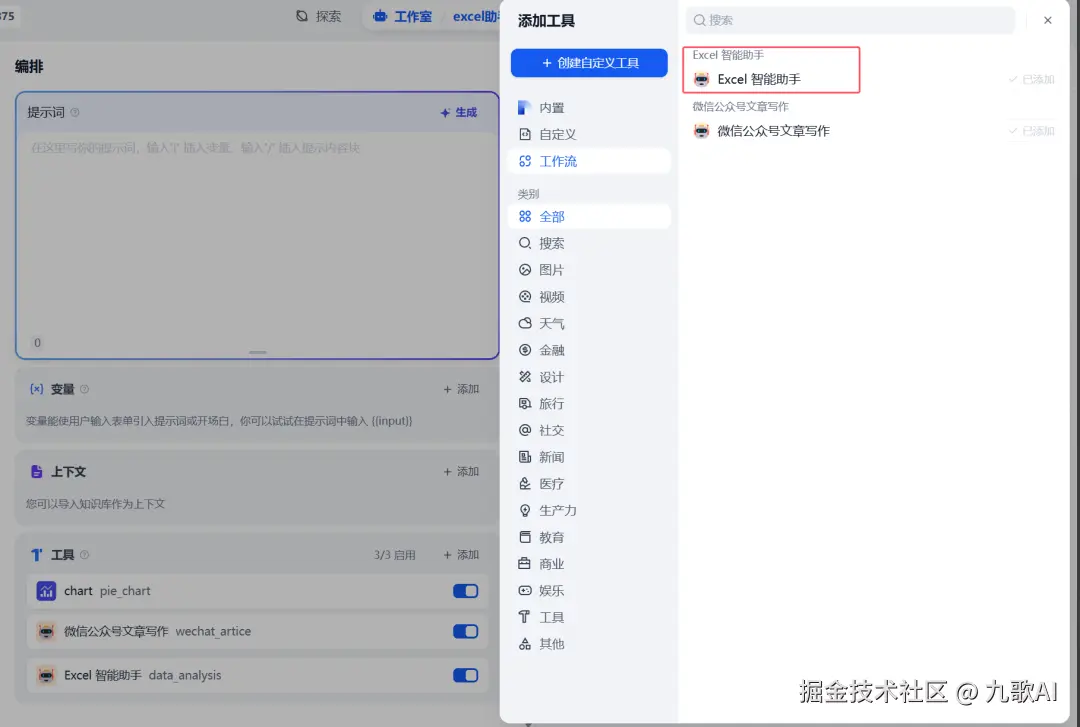Viewport: 1080px width, 727px height.
Task: Toggle off the Excel 智能助手 data_analysis tool
Action: click(466, 675)
